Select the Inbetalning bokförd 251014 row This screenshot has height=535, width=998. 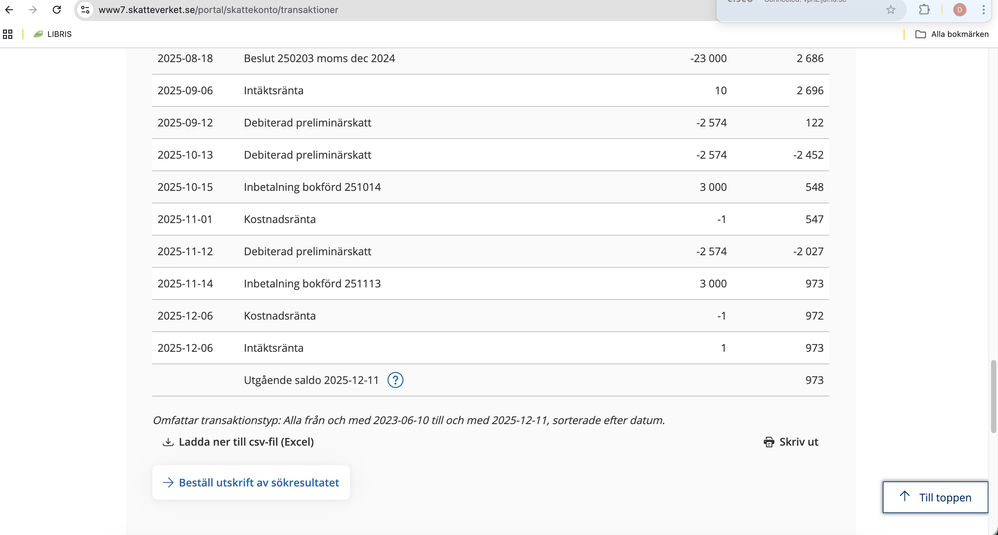point(490,187)
